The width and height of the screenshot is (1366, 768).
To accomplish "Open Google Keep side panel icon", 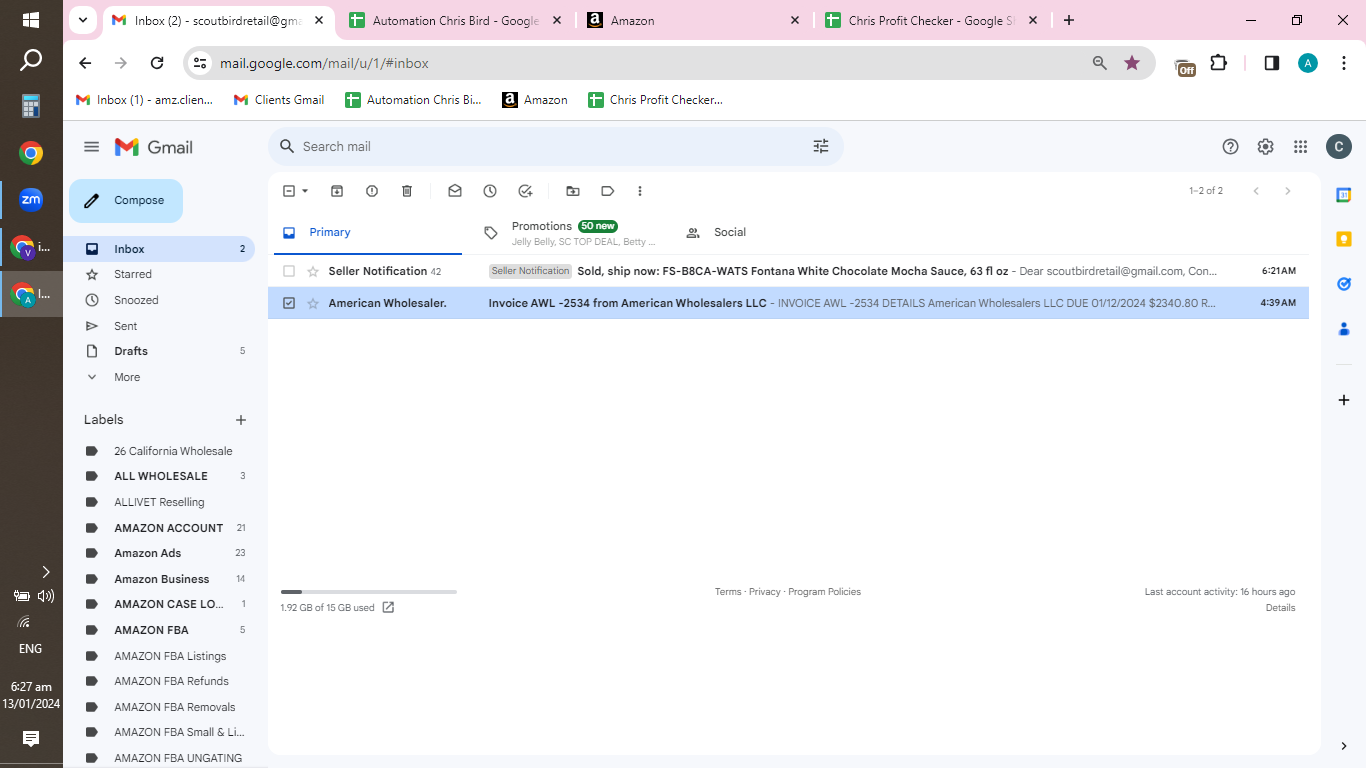I will (1344, 239).
